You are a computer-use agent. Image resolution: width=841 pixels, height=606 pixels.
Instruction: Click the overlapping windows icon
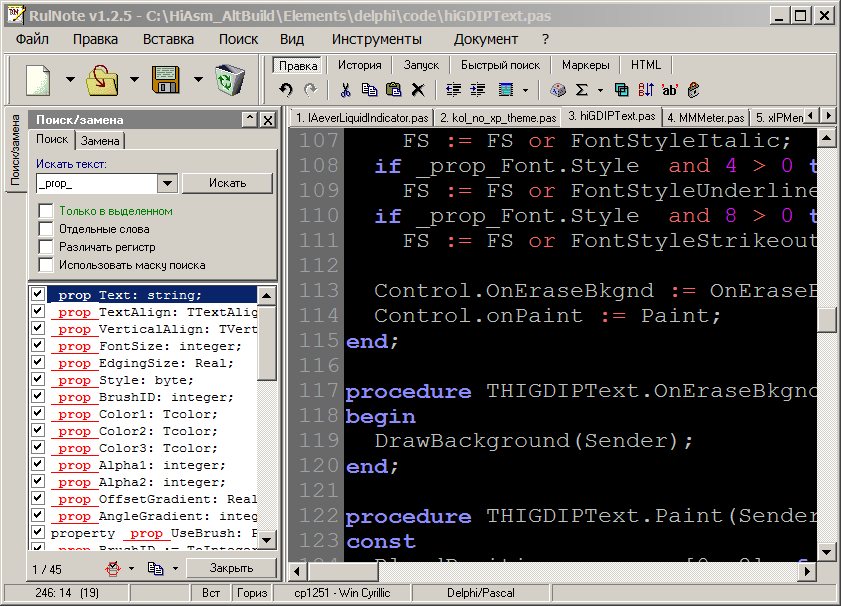pos(622,90)
